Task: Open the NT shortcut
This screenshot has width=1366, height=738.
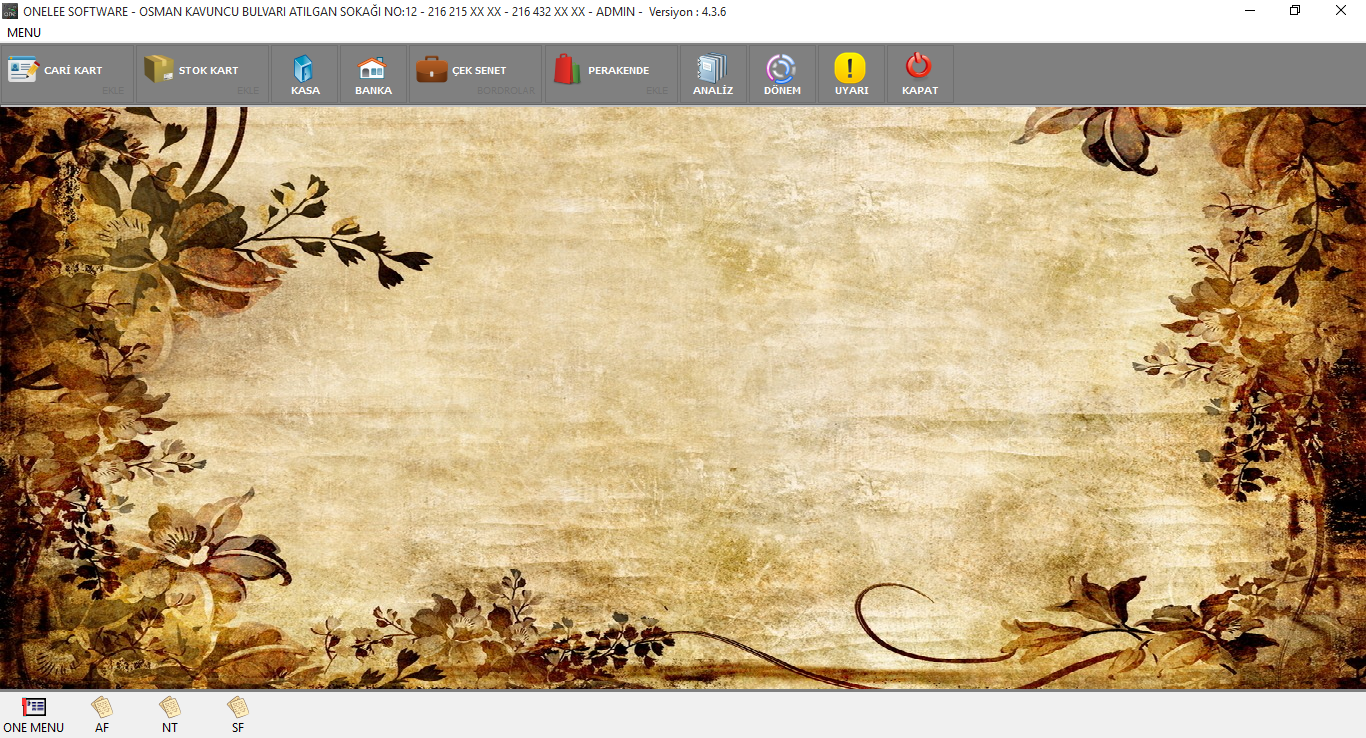Action: pos(170,715)
